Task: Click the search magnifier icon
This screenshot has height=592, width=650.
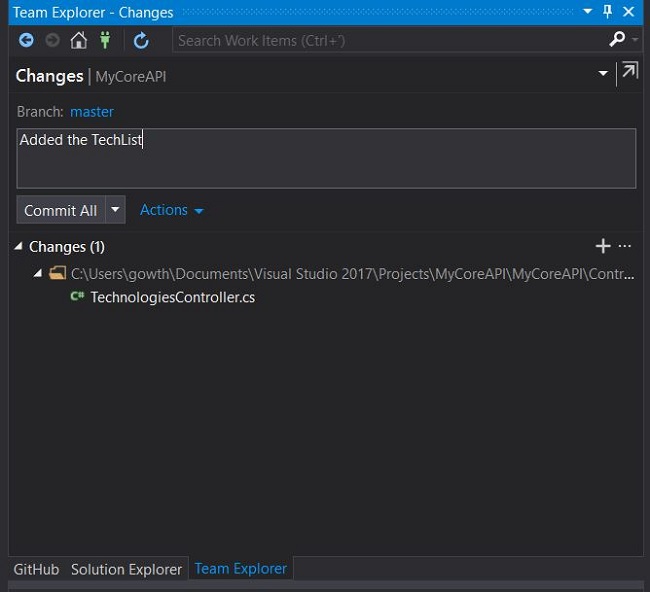Action: tap(617, 40)
